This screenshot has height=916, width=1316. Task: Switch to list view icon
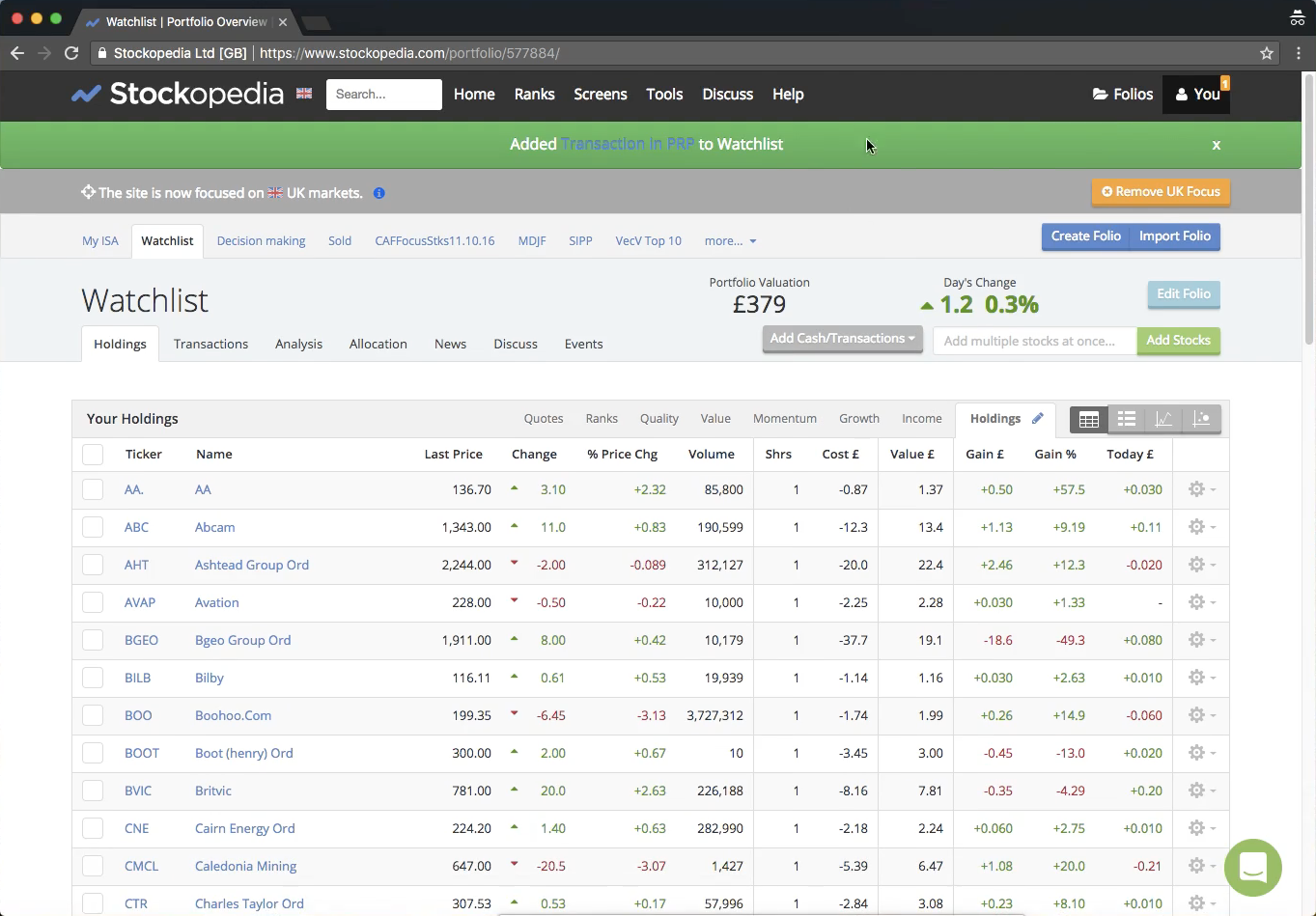click(1127, 419)
